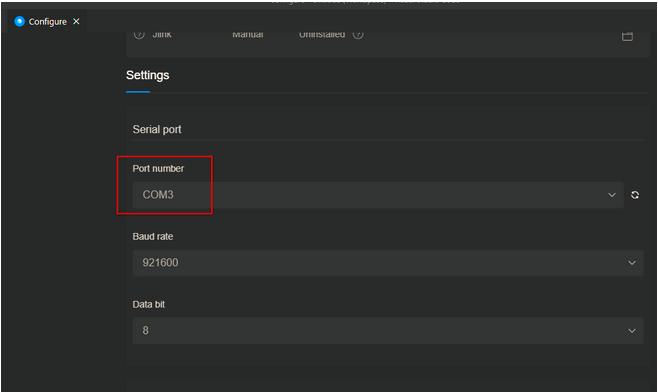Viewport: 658px width, 392px height.
Task: Click the Baud rate label
Action: (153, 236)
